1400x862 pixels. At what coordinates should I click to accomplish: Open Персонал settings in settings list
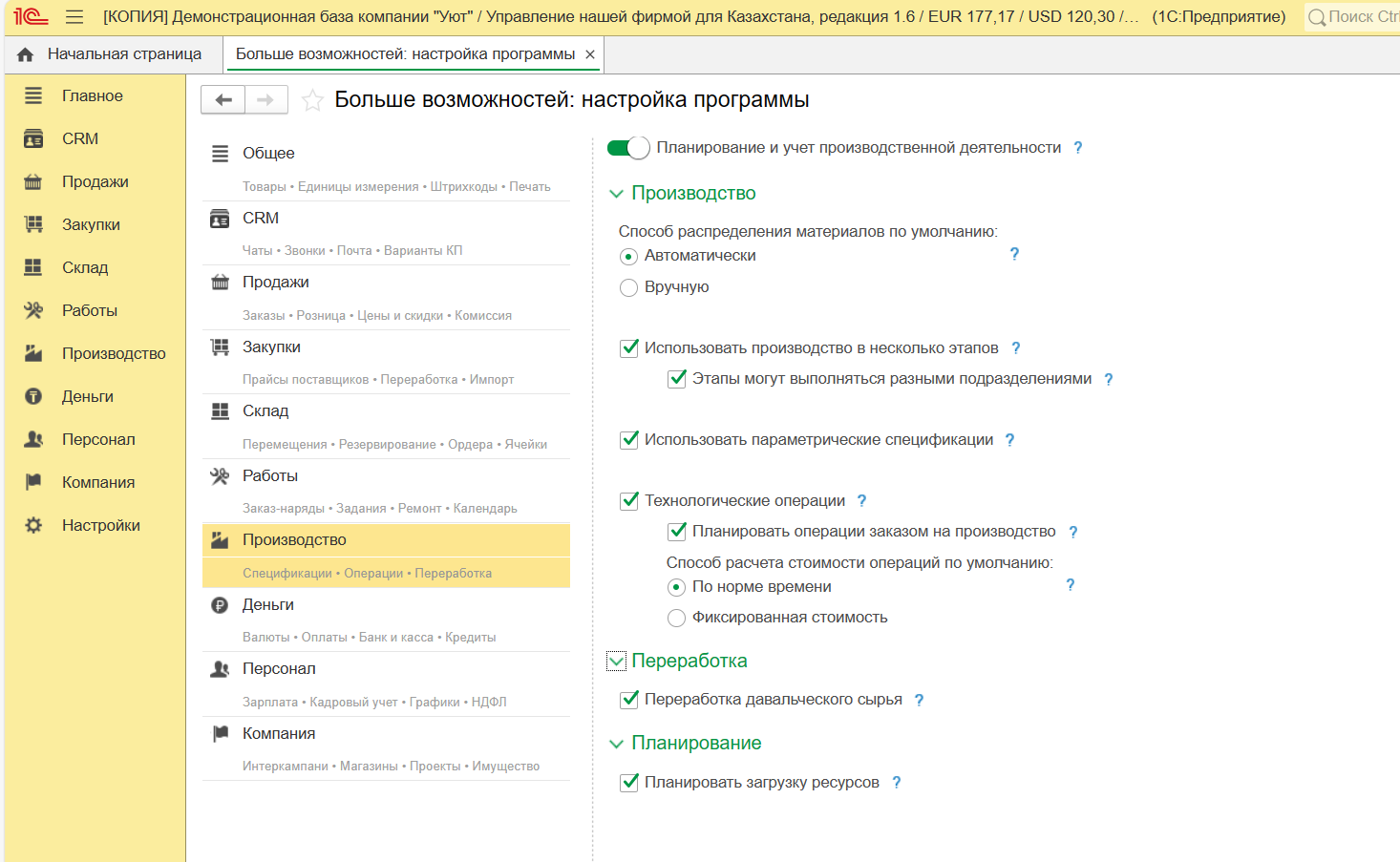point(279,668)
